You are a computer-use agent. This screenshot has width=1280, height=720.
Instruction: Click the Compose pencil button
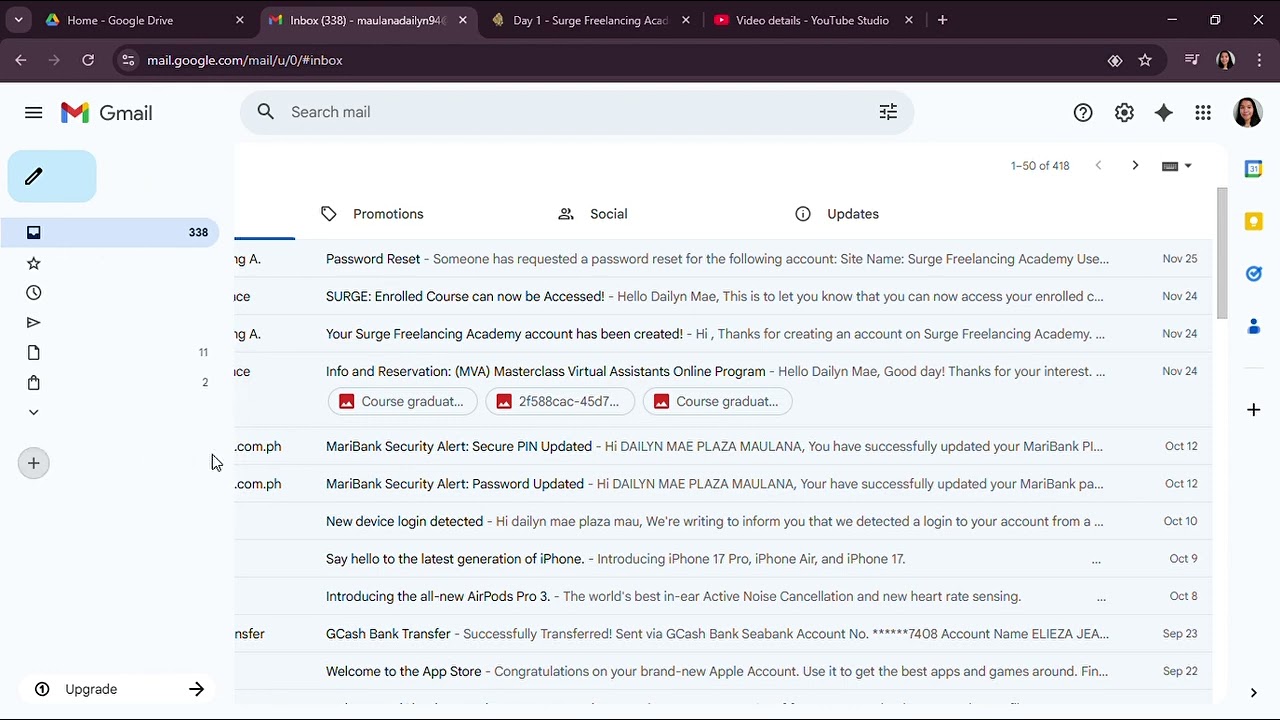click(x=52, y=176)
